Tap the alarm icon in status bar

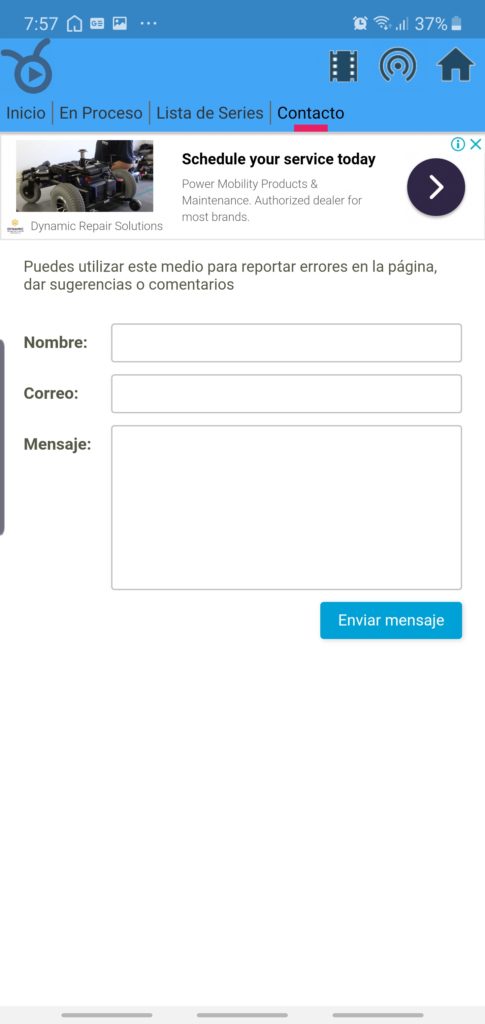coord(360,24)
